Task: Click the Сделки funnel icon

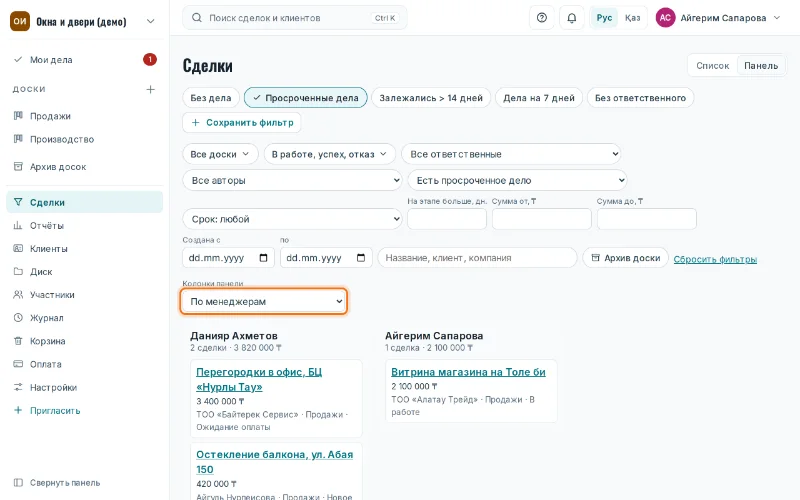Action: [x=18, y=202]
